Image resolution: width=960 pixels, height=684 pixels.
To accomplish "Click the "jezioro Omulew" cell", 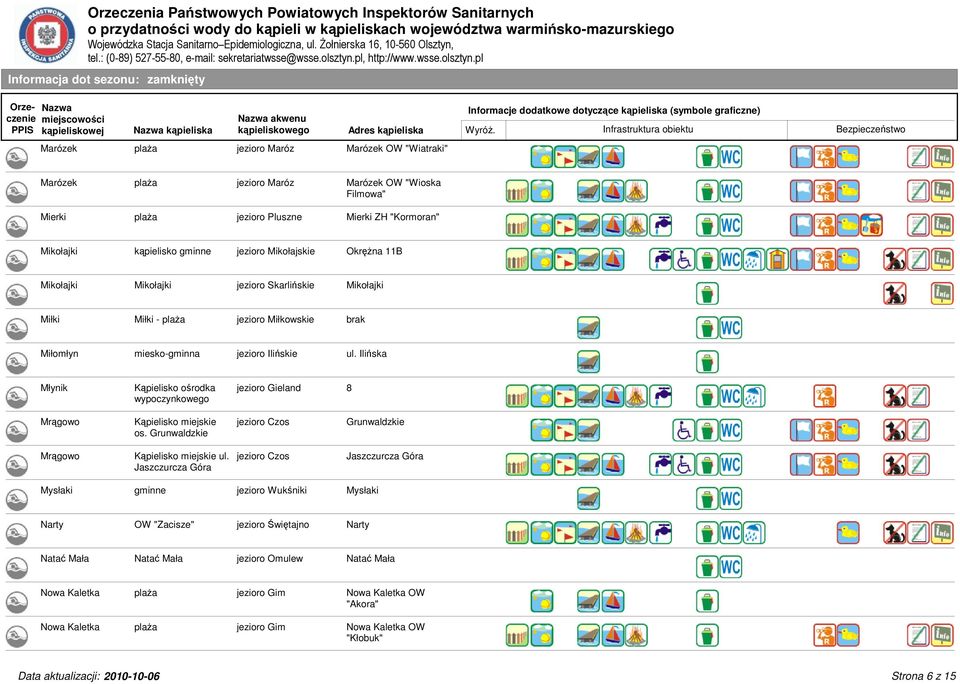I will [x=270, y=559].
